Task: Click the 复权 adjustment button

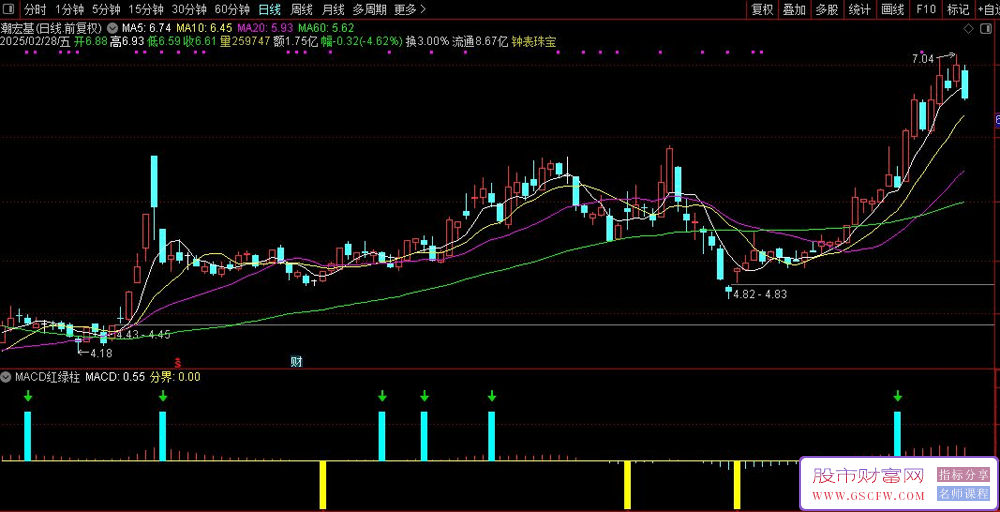Action: (x=762, y=10)
